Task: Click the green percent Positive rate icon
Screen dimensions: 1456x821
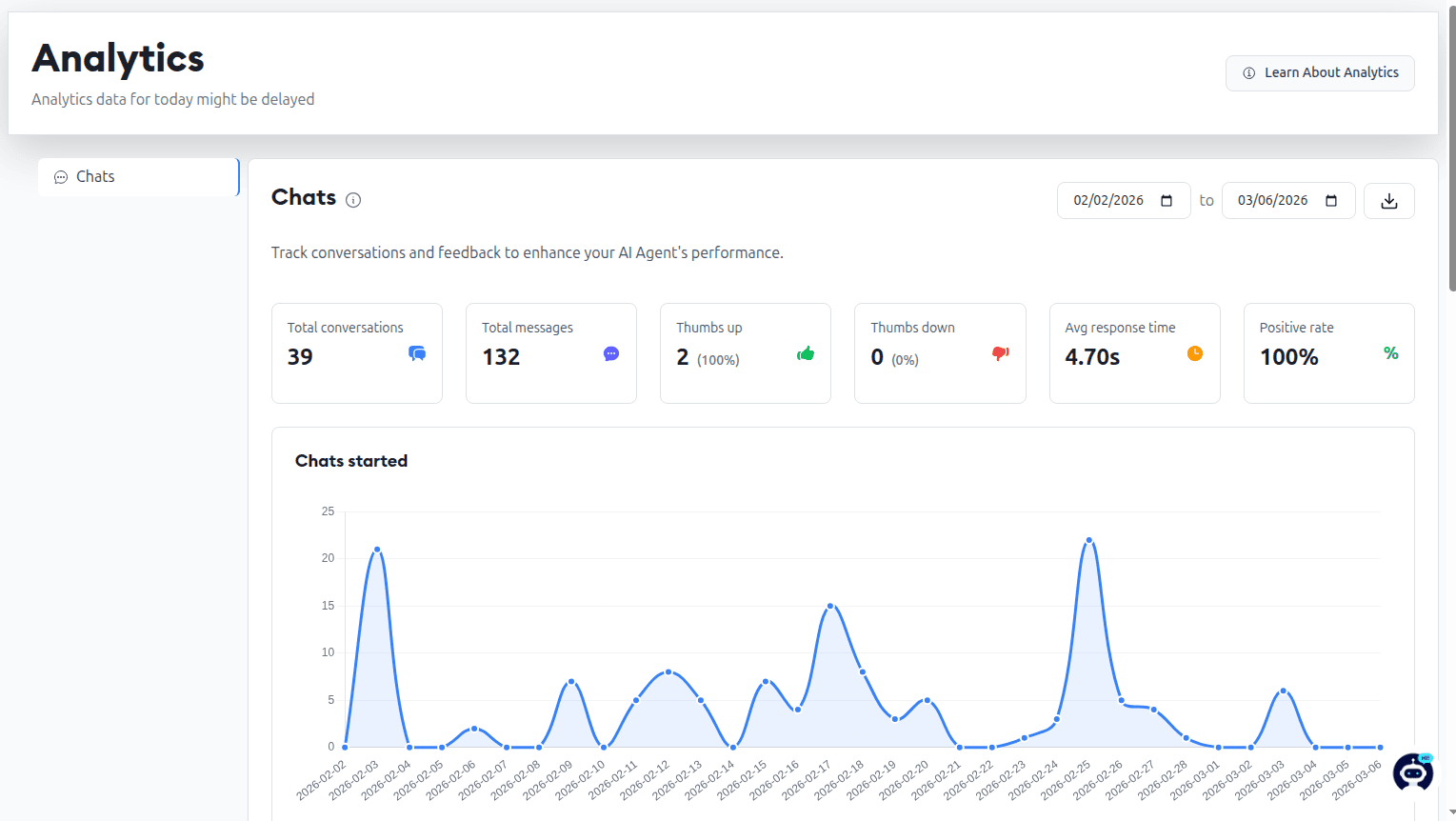Action: 1390,353
